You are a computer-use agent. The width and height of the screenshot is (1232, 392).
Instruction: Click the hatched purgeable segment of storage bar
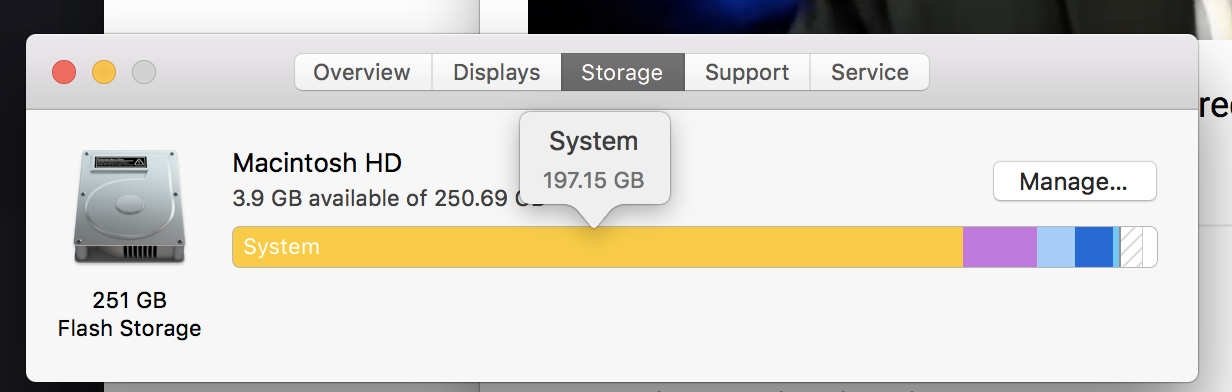(x=1131, y=247)
